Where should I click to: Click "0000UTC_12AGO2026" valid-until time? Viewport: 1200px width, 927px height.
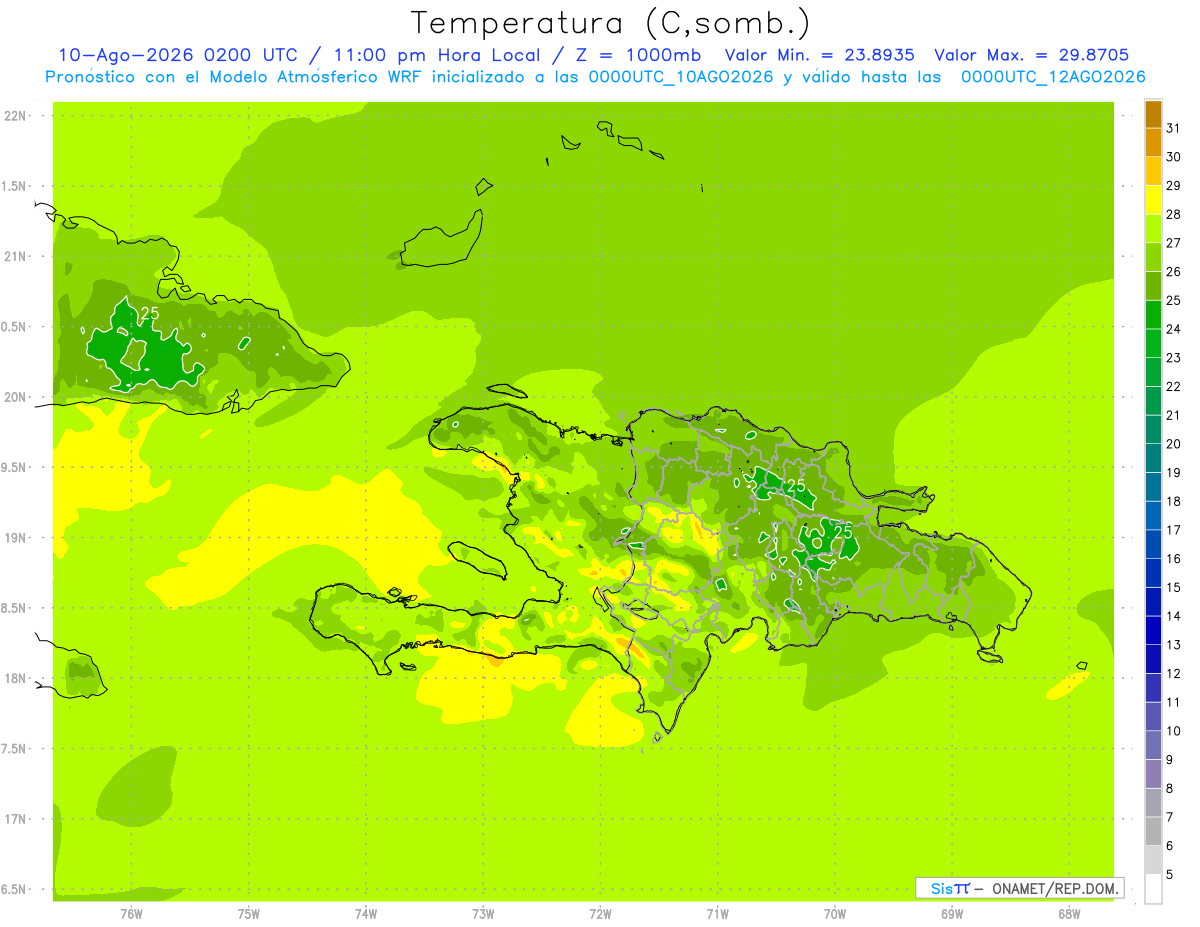pos(1053,77)
